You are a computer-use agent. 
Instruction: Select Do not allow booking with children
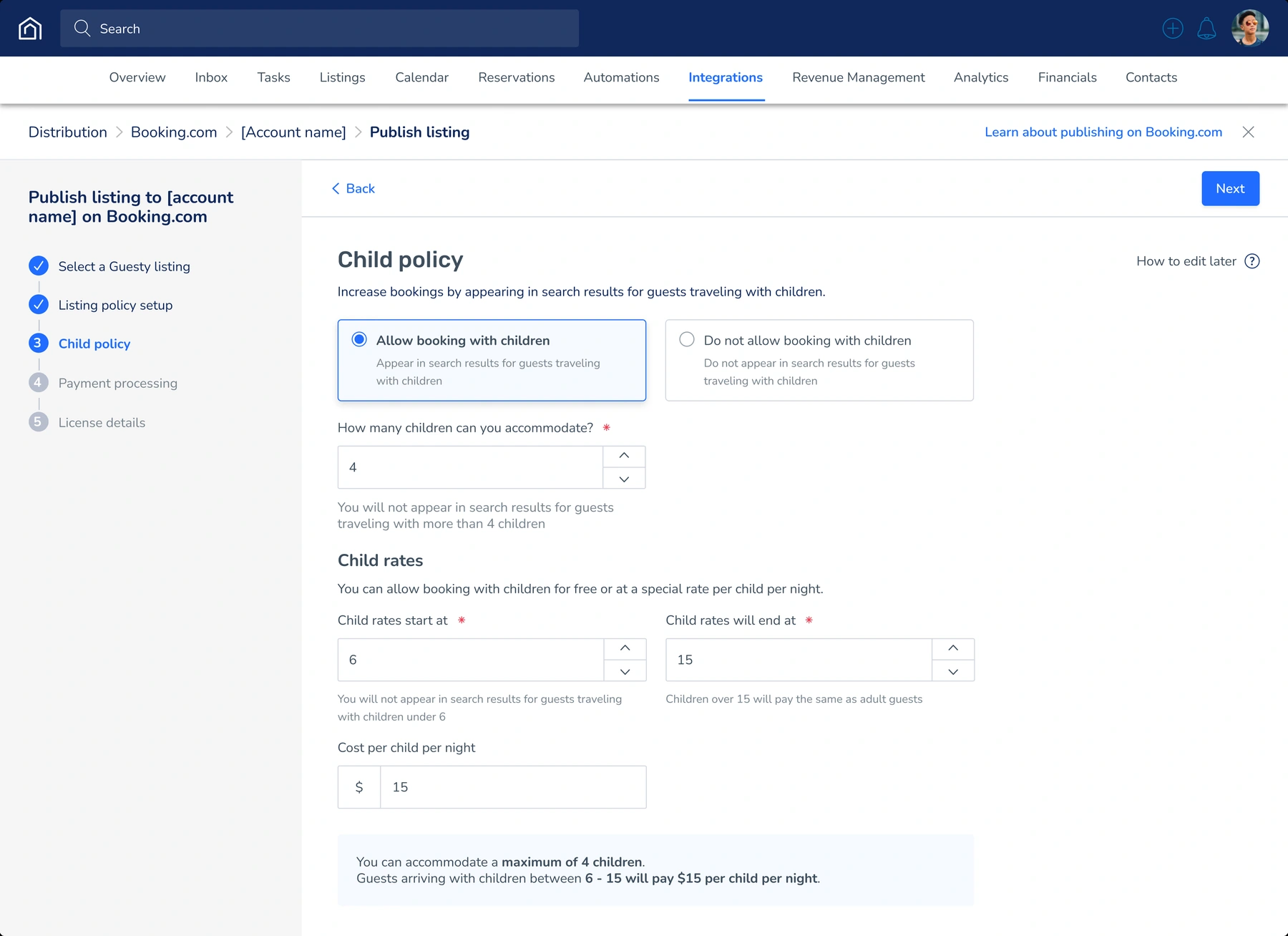819,360
